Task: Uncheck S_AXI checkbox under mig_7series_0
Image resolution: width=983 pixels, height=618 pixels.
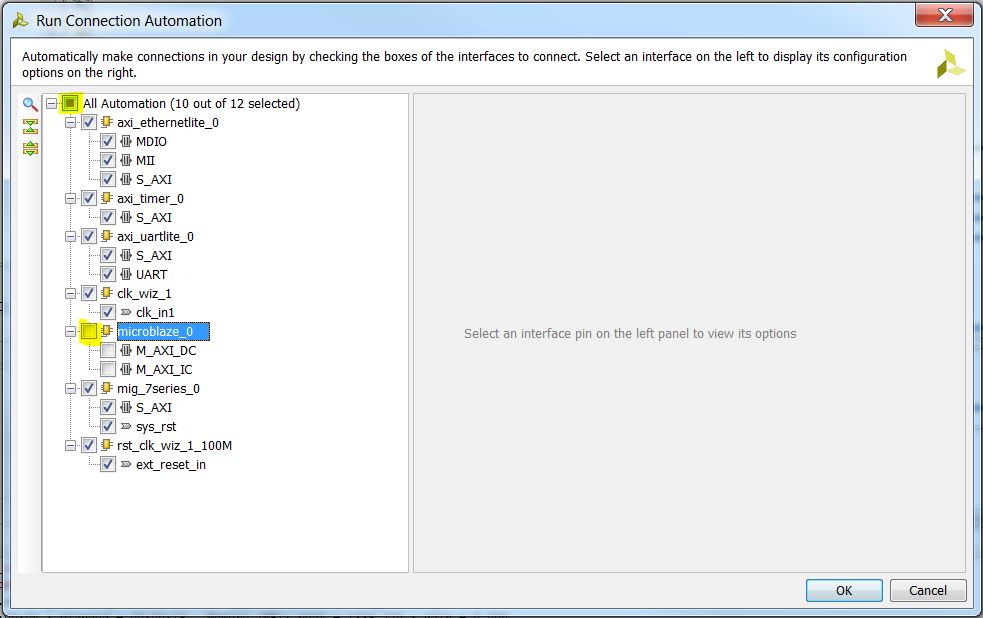Action: pos(108,407)
